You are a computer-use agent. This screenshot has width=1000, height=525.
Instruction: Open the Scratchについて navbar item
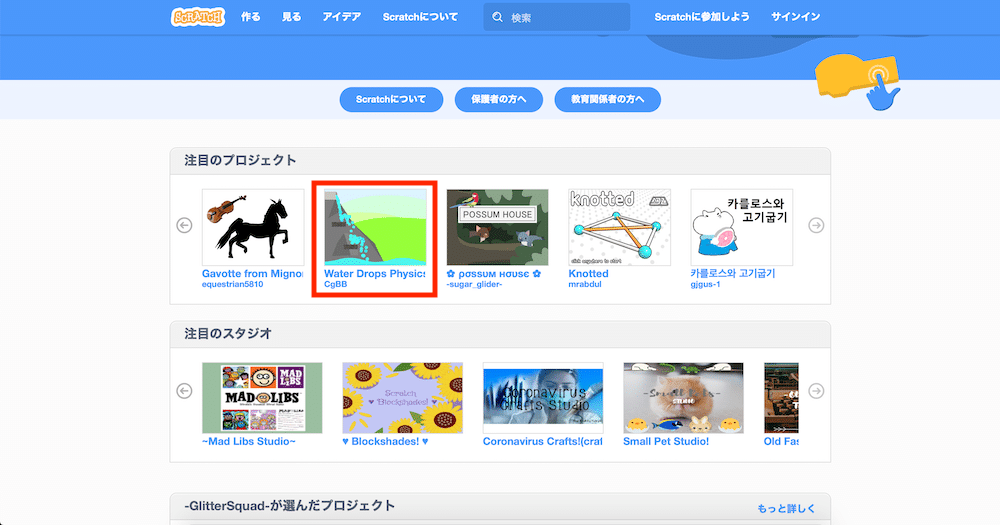pos(420,17)
